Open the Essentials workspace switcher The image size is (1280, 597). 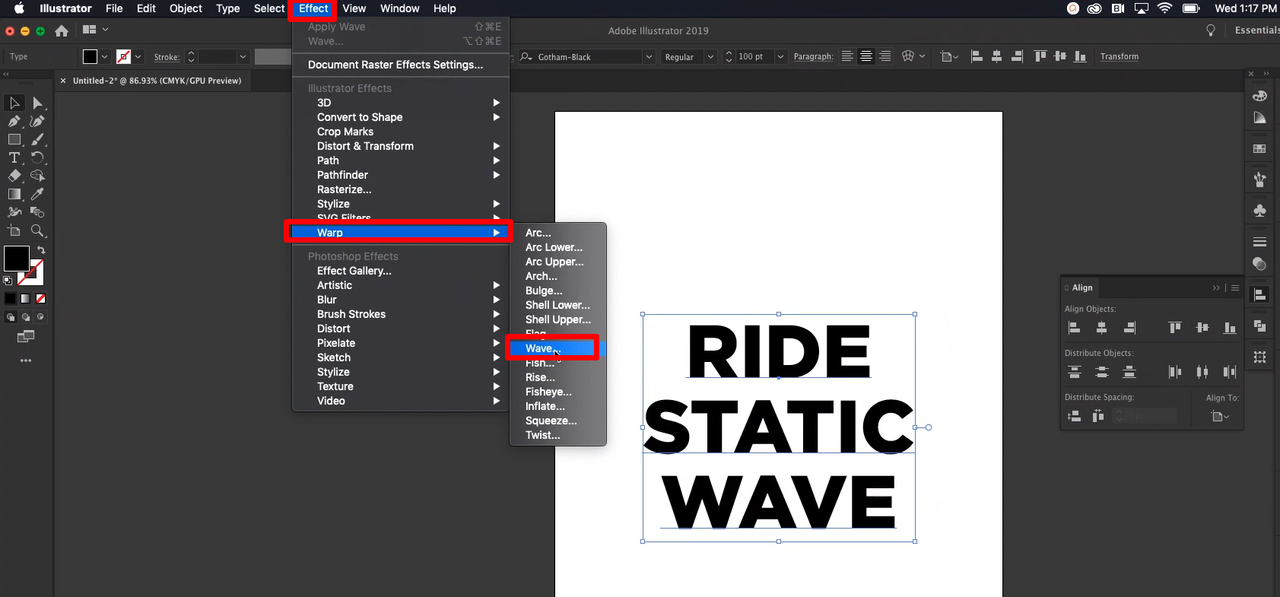pos(1257,31)
